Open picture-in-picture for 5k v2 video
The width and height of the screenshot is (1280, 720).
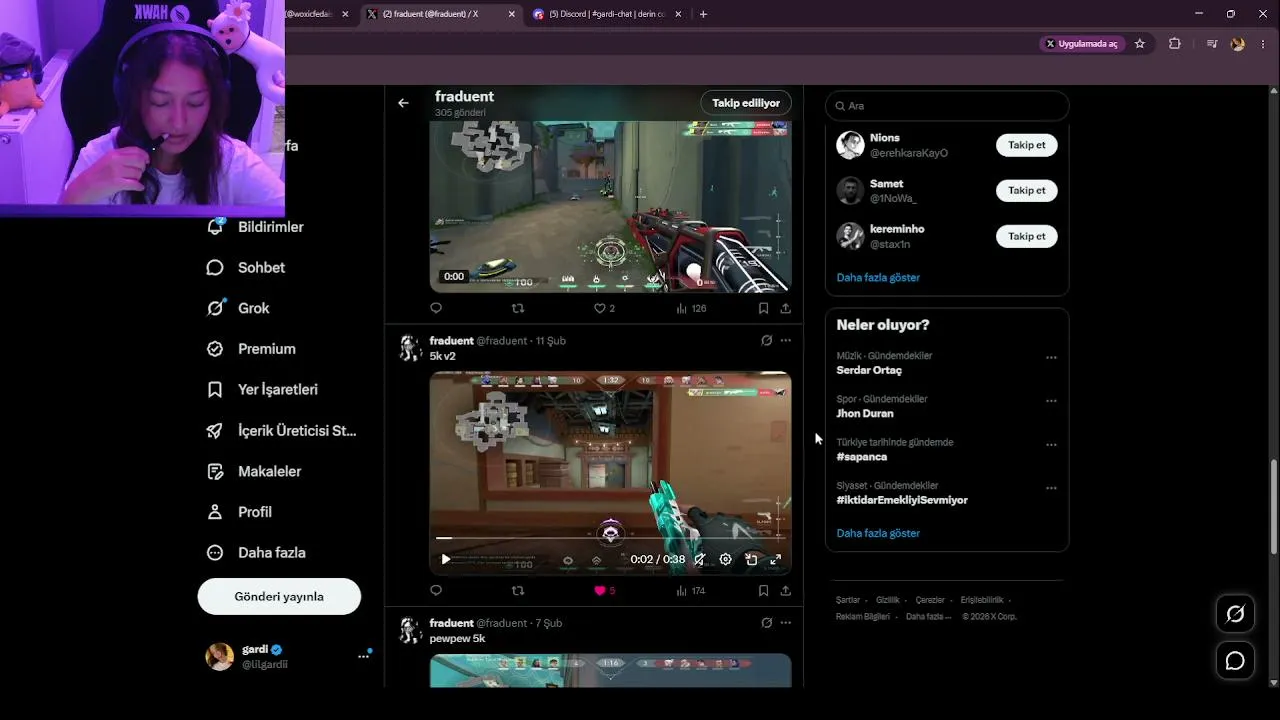tap(751, 560)
